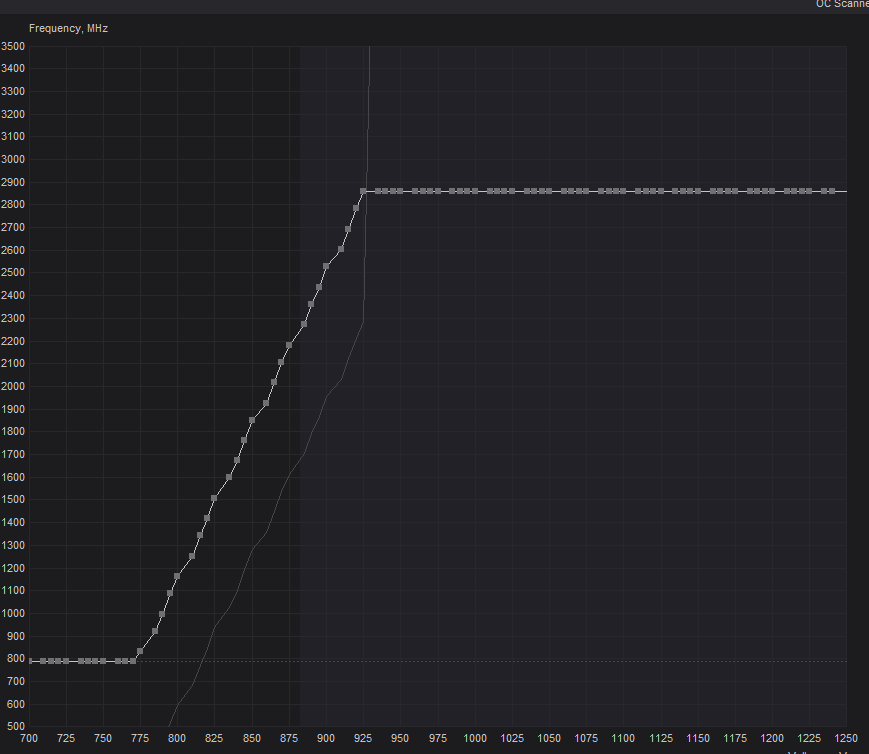Select the curve point at 1505 MHz, 825 mV
The image size is (869, 754).
214,498
